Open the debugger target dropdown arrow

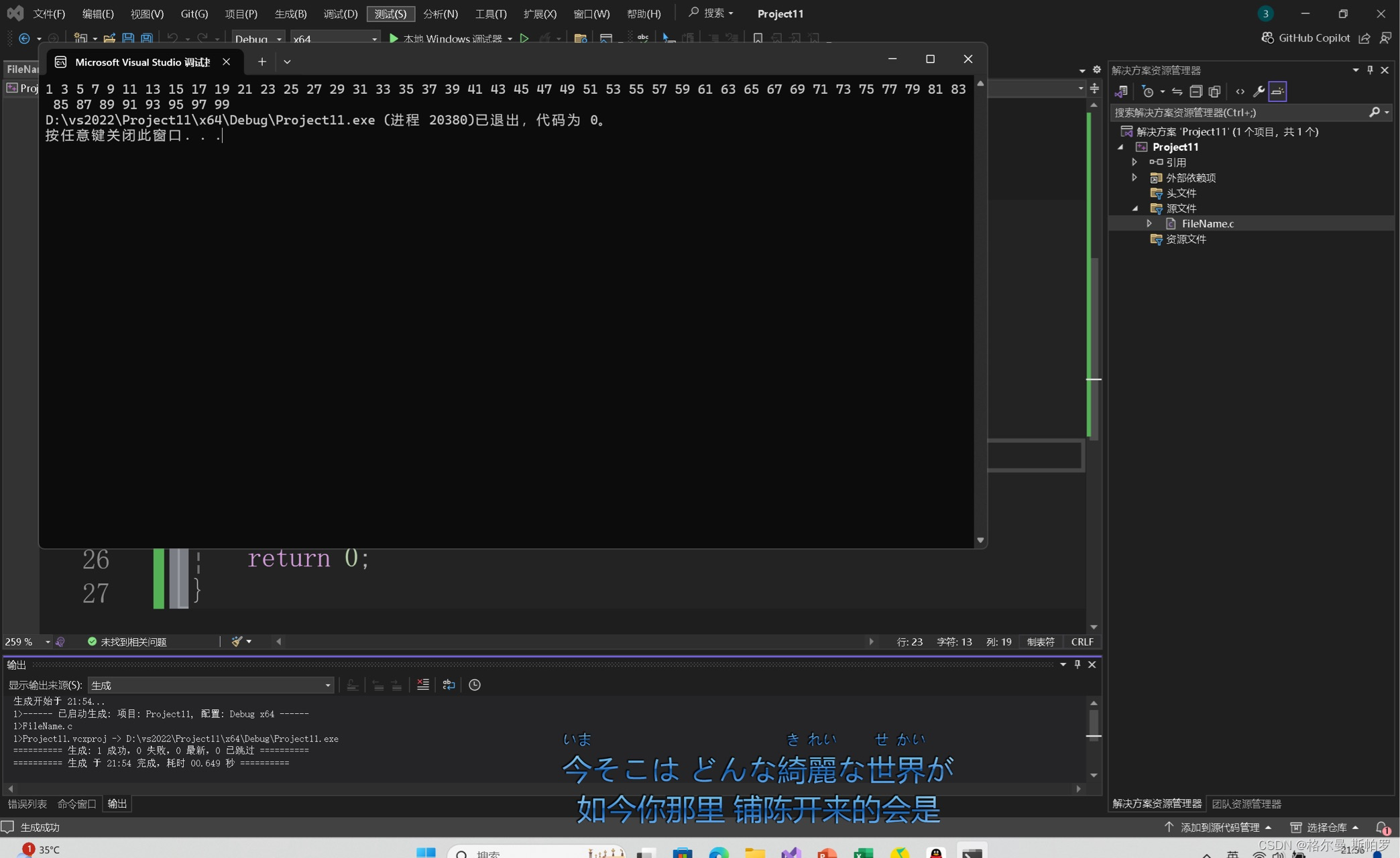(510, 39)
